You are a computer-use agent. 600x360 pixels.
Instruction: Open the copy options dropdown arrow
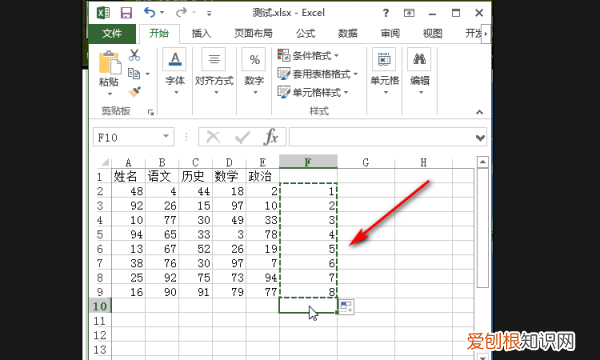148,74
